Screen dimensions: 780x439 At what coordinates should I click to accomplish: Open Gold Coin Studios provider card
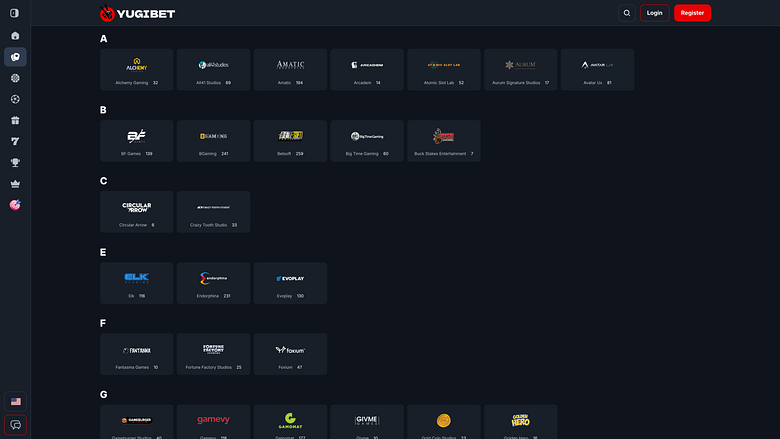[444, 422]
